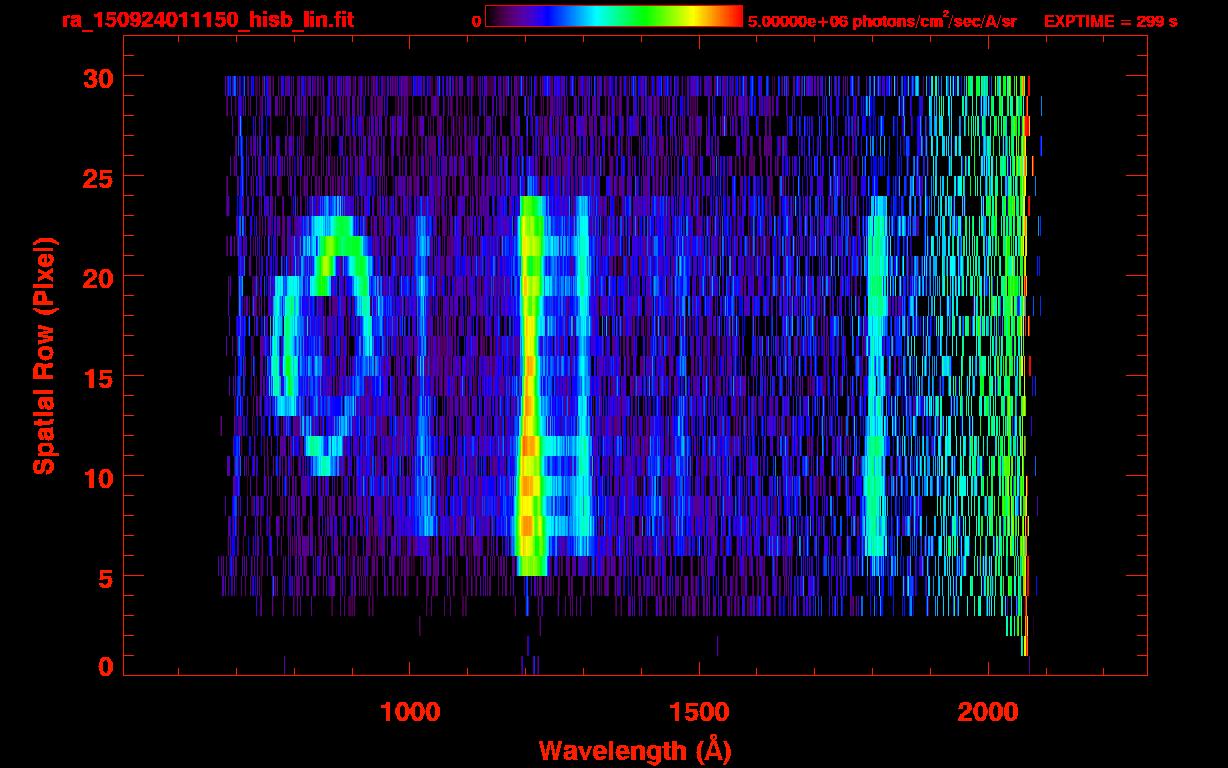
Task: Click the y-axis tick label 15
Action: pos(96,377)
